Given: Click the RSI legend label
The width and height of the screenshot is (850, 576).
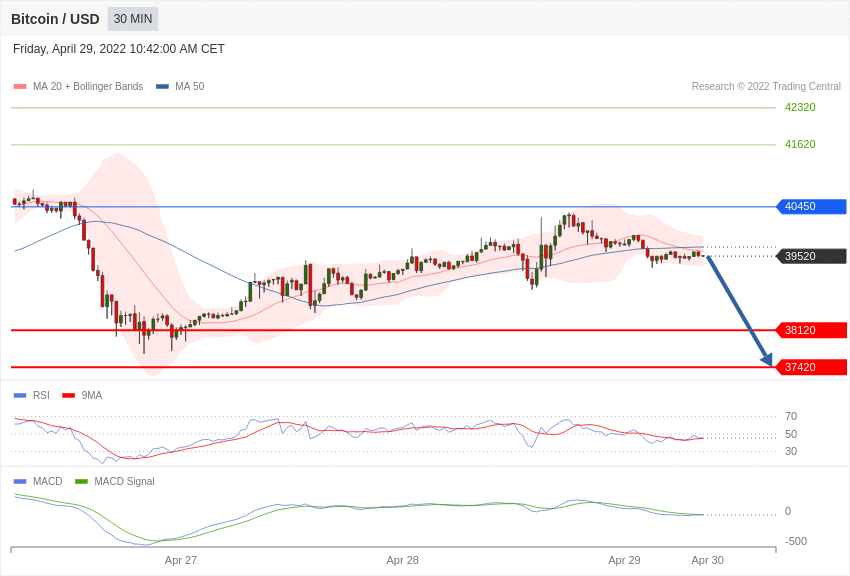Looking at the screenshot, I should pyautogui.click(x=41, y=396).
